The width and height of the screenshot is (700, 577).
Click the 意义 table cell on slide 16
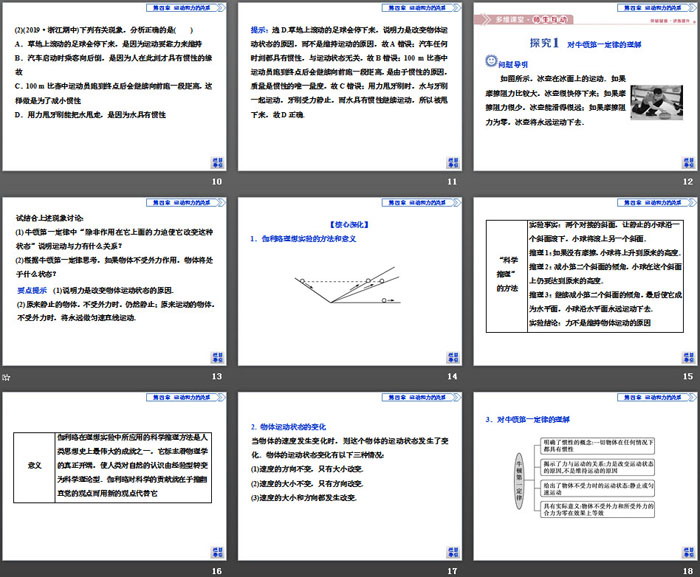pyautogui.click(x=34, y=466)
